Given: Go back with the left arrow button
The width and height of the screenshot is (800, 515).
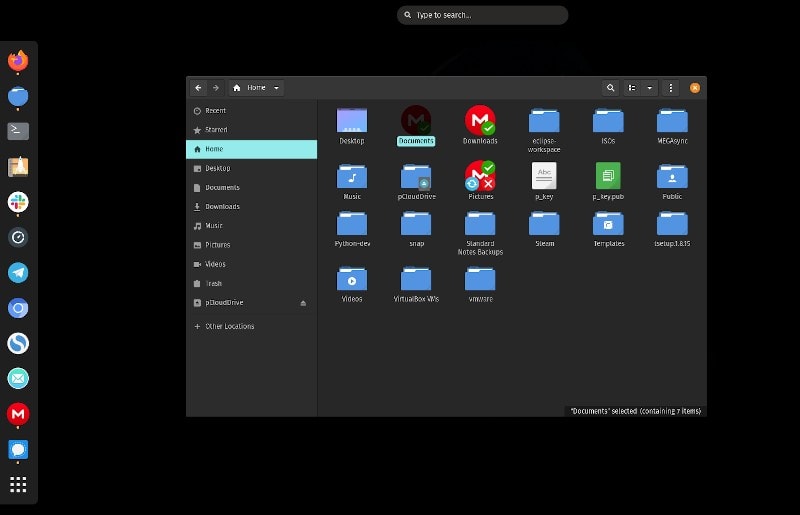Looking at the screenshot, I should pos(198,88).
